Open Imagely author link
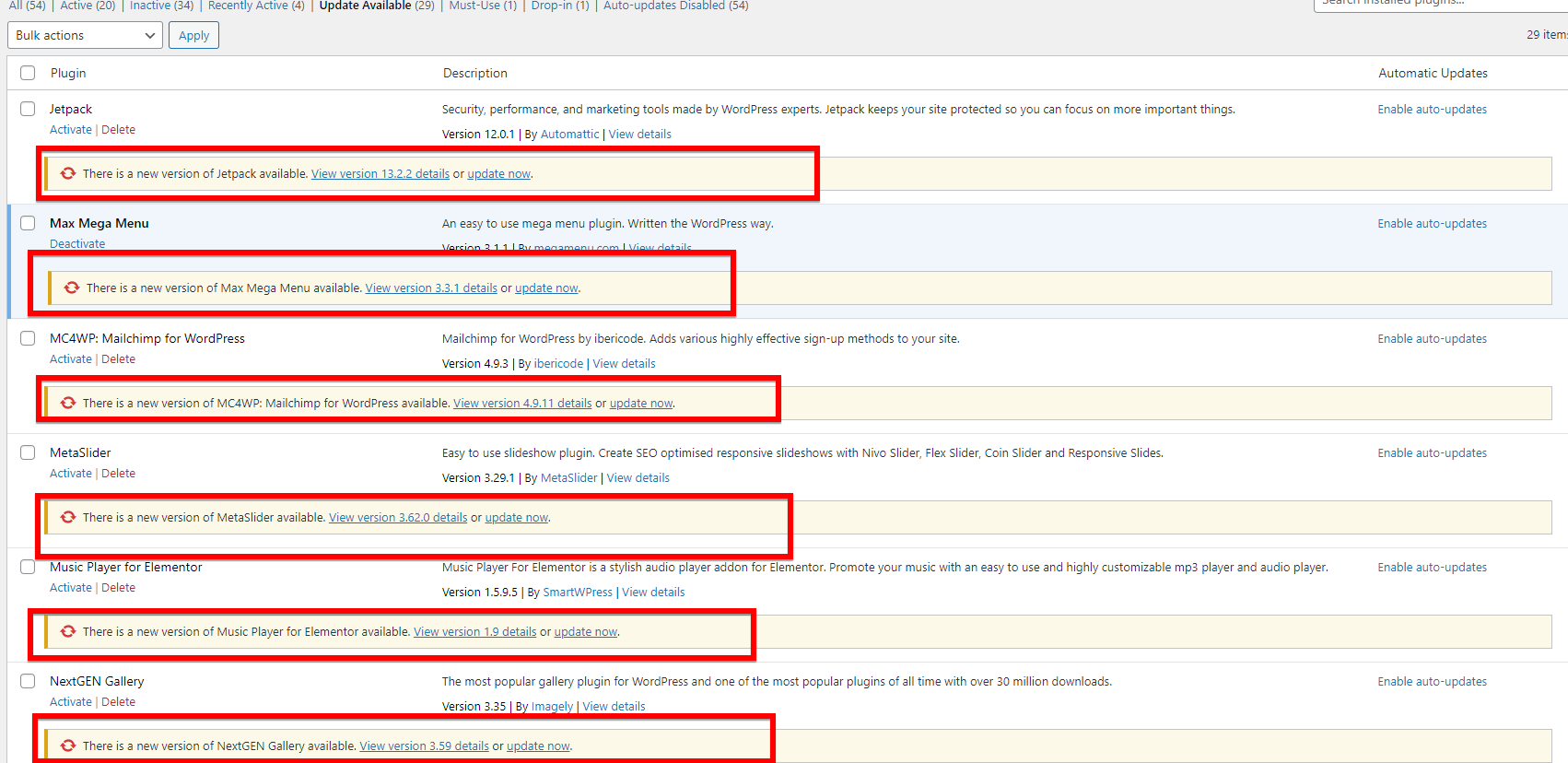 point(552,707)
